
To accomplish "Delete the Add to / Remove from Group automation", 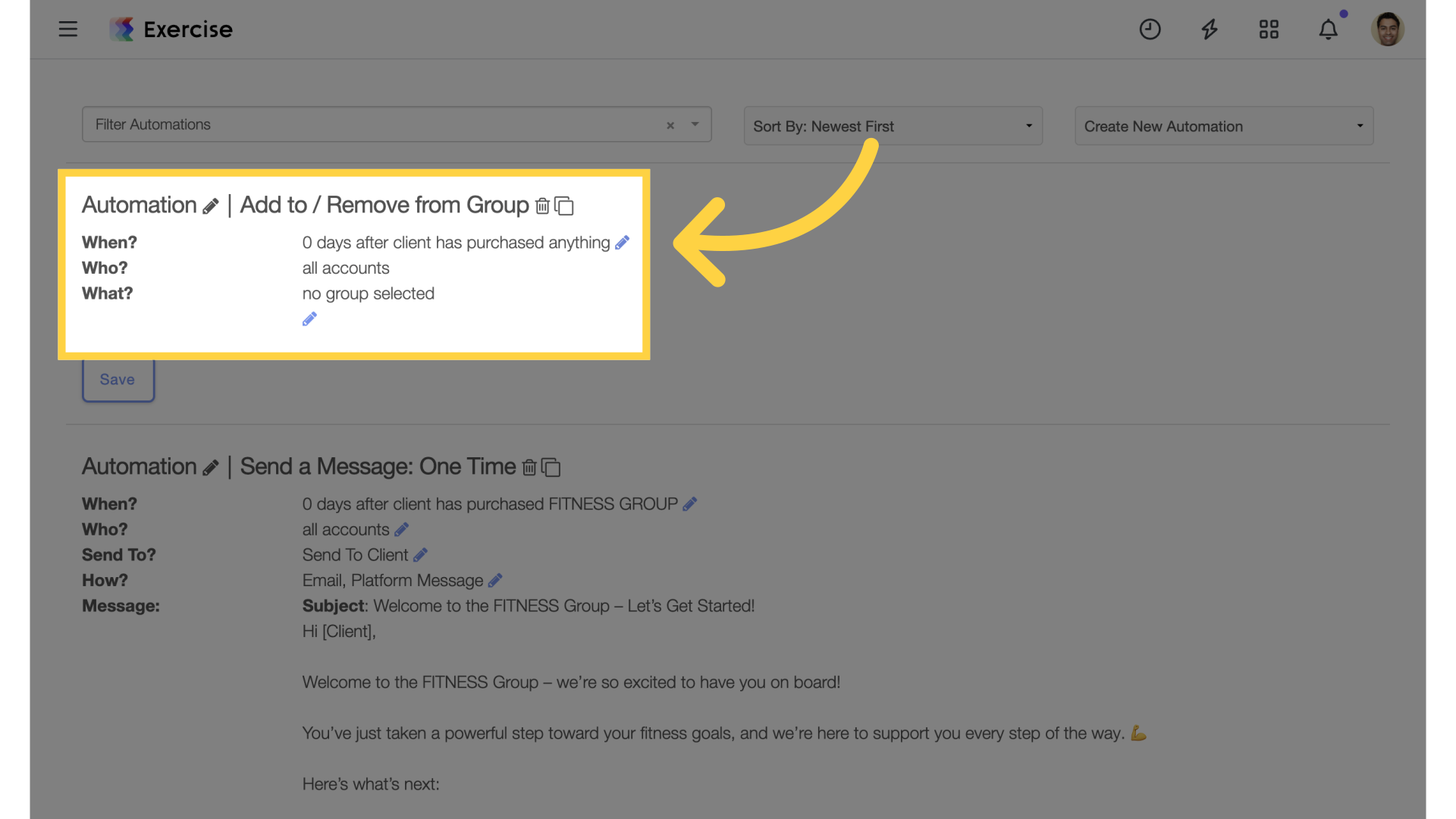I will (542, 206).
